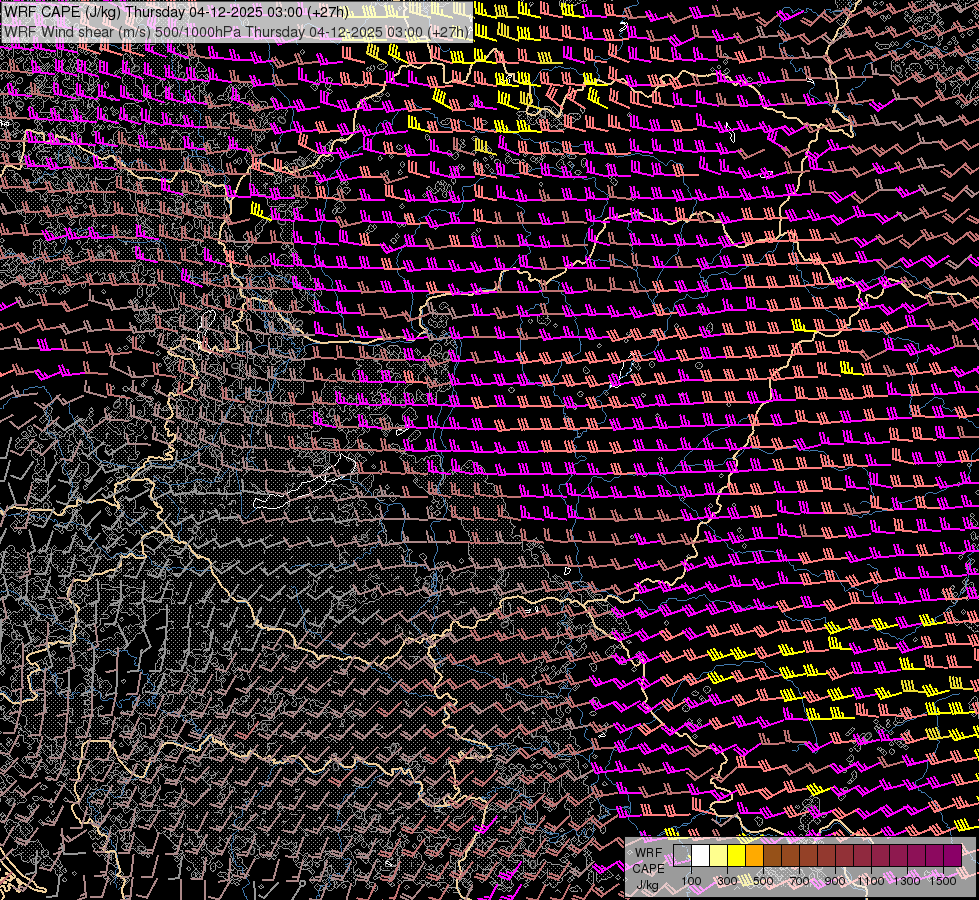Click the 900 legend value
Image resolution: width=979 pixels, height=900 pixels.
835,881
